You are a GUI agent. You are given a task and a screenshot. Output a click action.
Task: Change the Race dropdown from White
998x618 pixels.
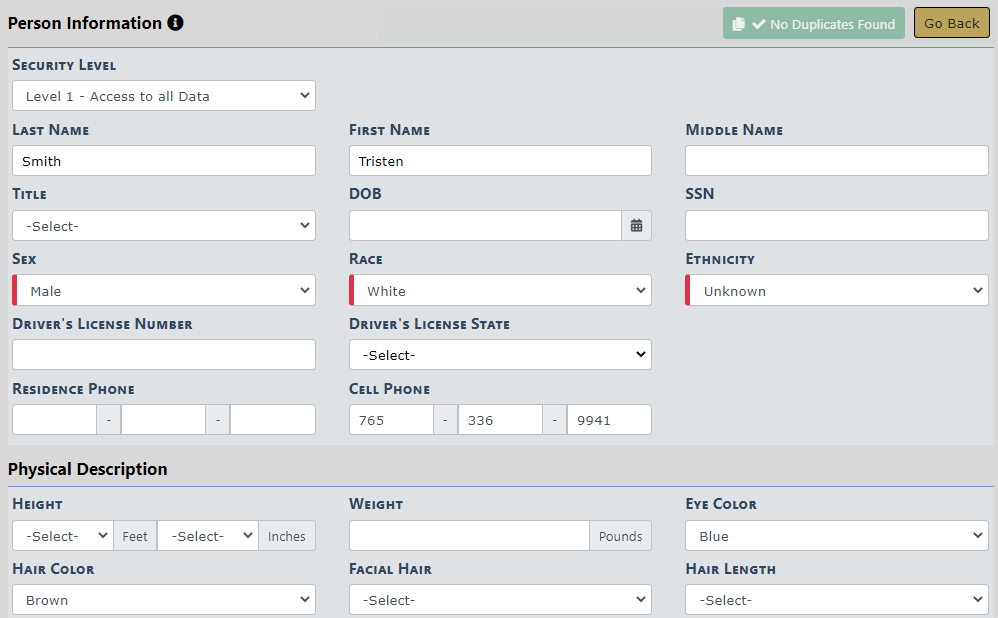coord(501,291)
